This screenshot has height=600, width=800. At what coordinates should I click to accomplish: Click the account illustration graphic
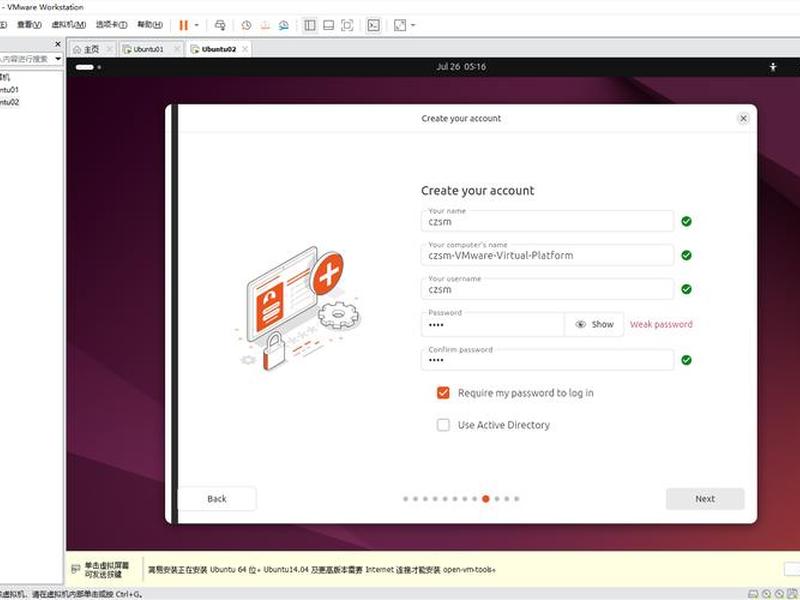click(298, 309)
